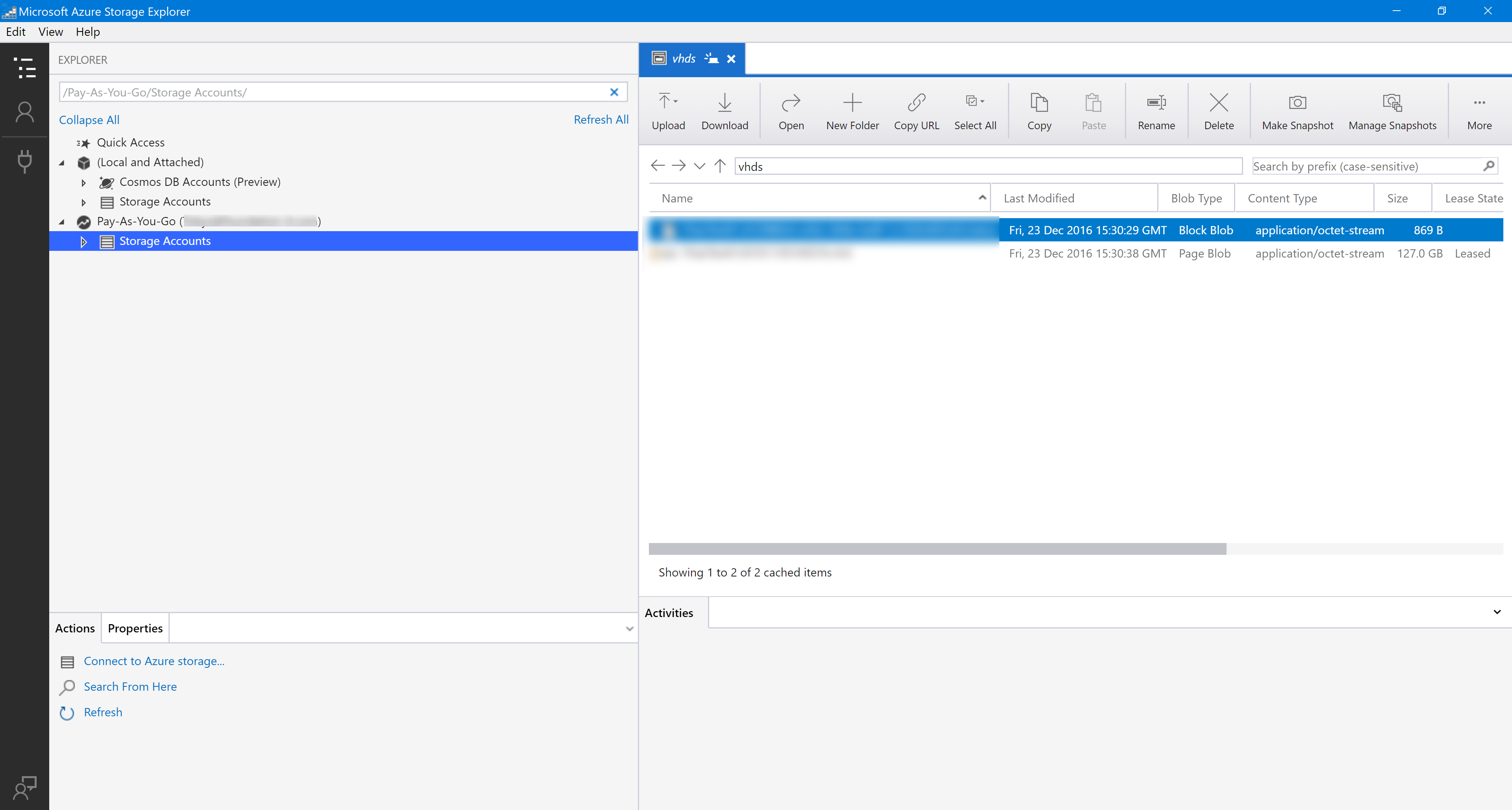Click Refresh All link
The height and width of the screenshot is (810, 1512).
coord(601,120)
